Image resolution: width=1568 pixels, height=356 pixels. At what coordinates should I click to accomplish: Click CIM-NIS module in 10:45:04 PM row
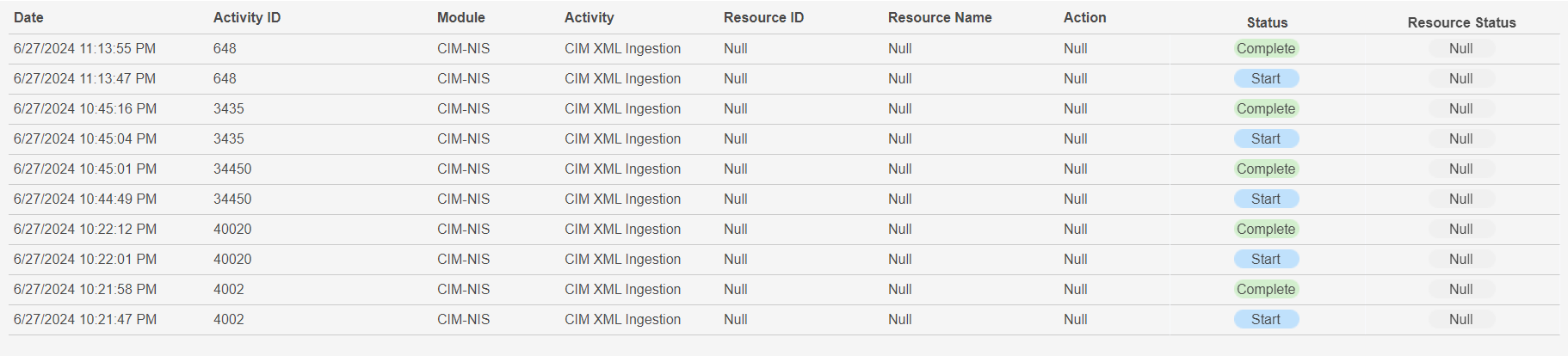[463, 139]
